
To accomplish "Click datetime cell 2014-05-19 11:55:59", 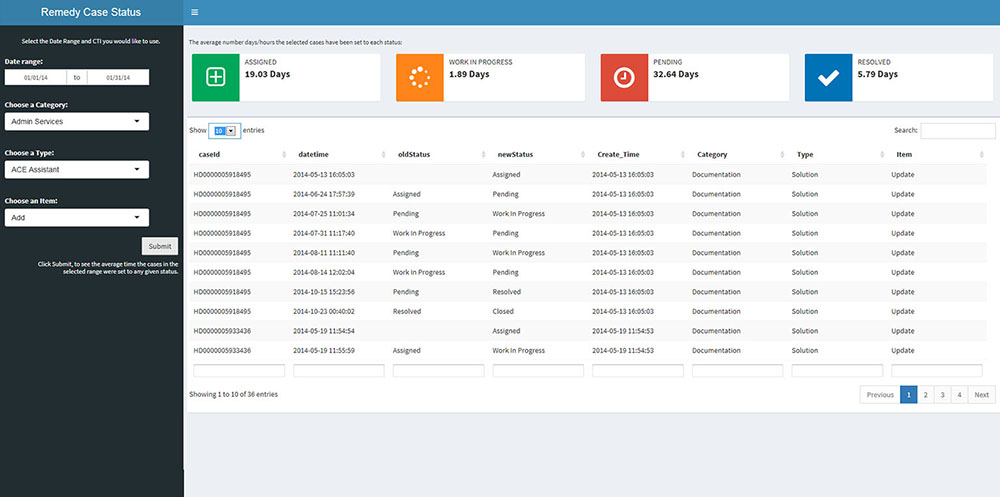I will click(324, 351).
